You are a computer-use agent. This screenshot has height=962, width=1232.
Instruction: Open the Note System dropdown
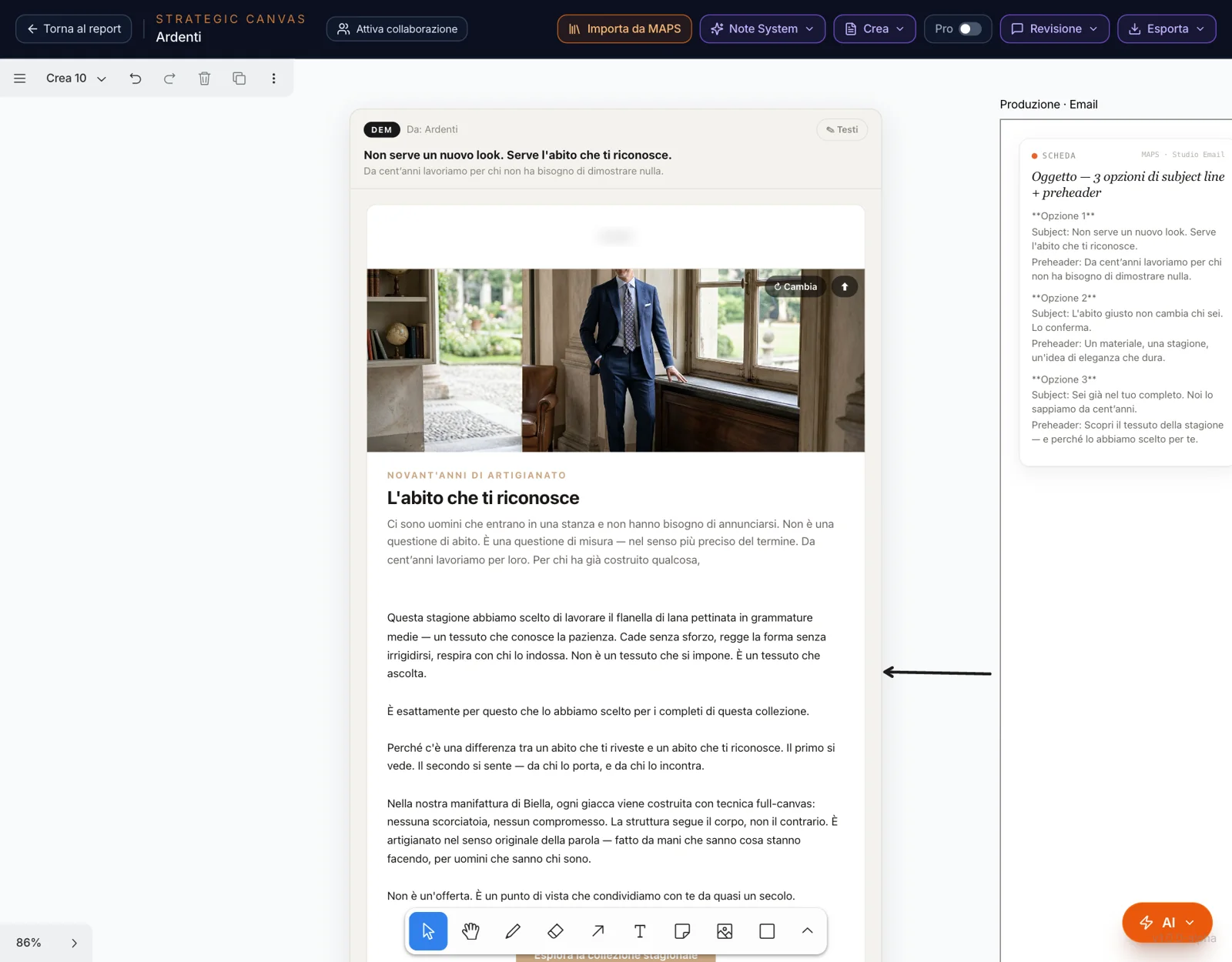pos(762,28)
